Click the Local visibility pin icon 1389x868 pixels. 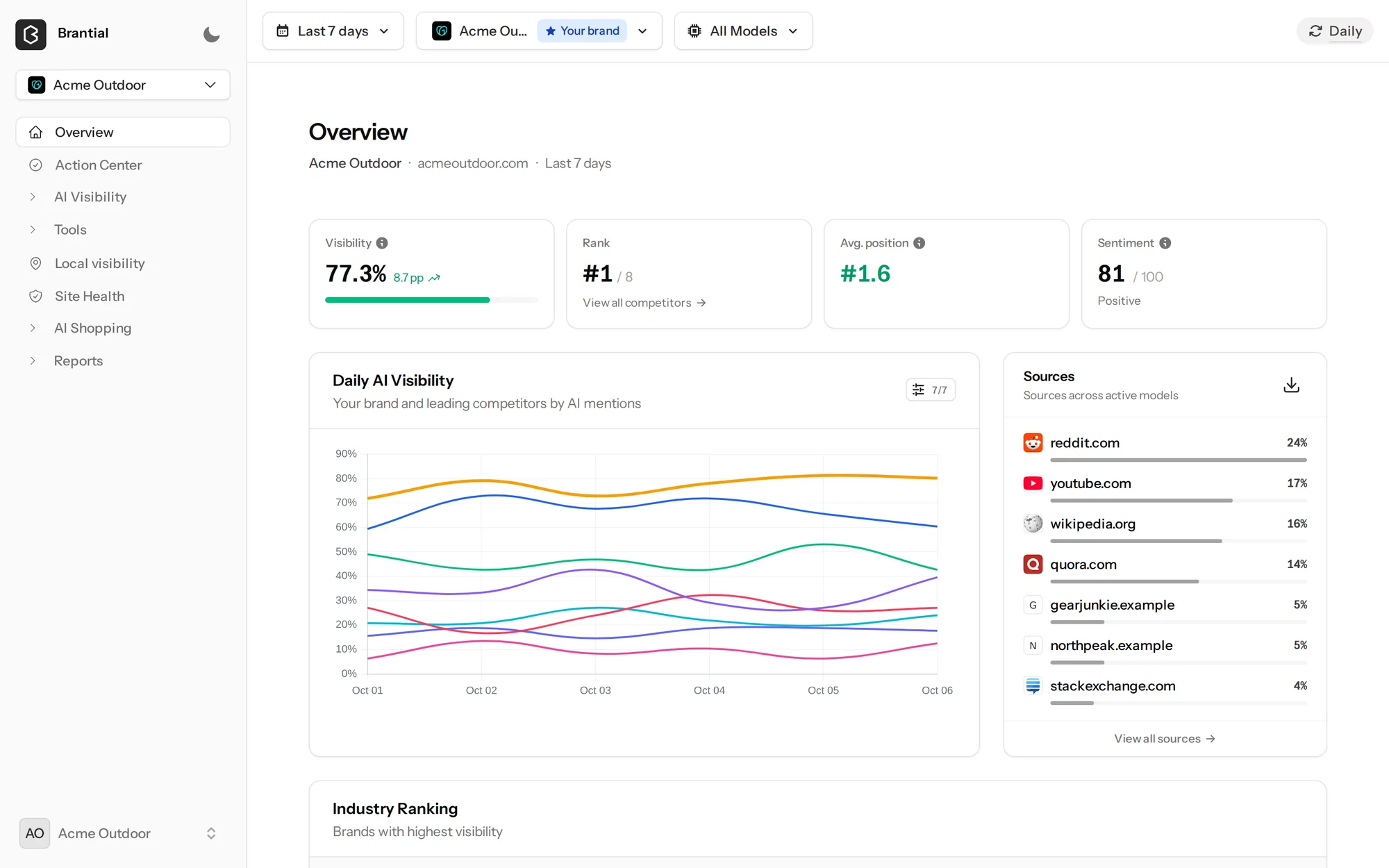35,263
